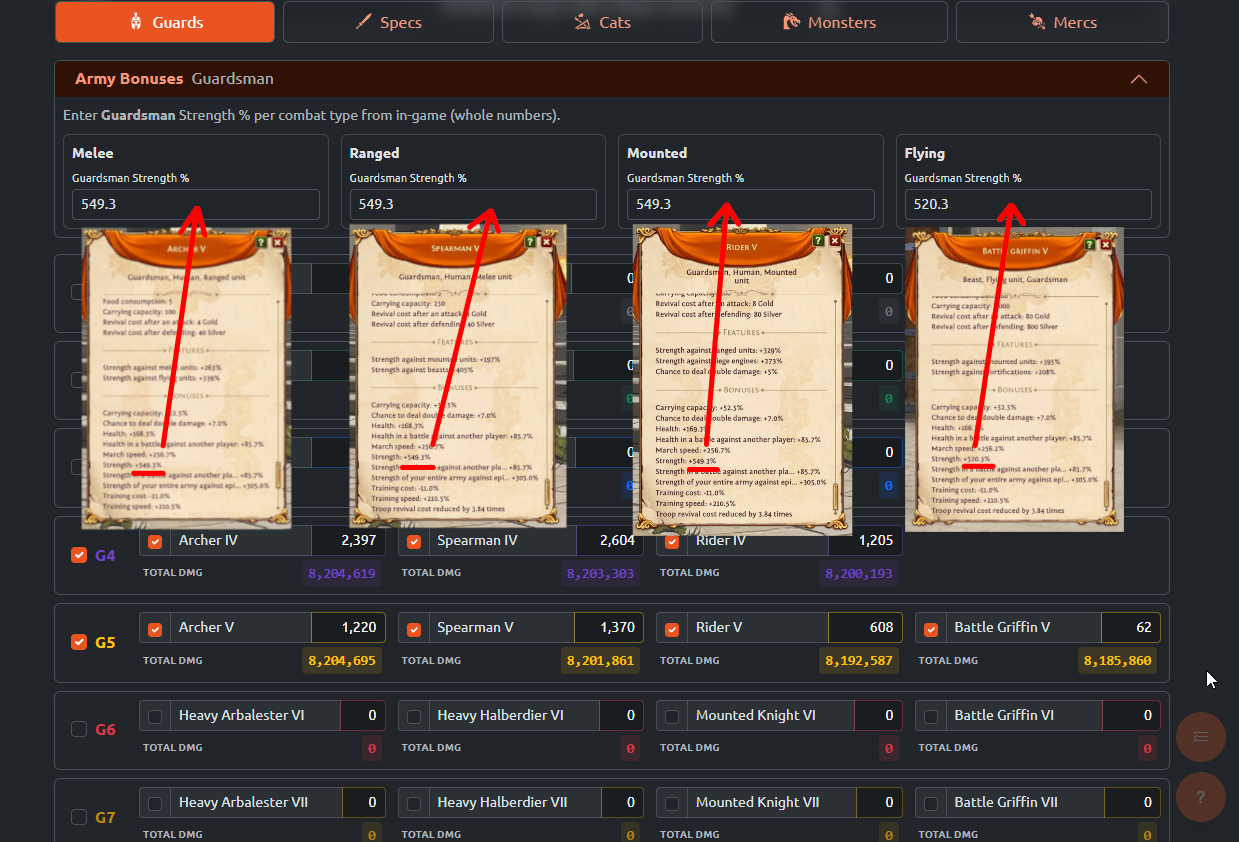Check the Mounted Knight VI checkbox
This screenshot has width=1239, height=842.
pos(672,716)
